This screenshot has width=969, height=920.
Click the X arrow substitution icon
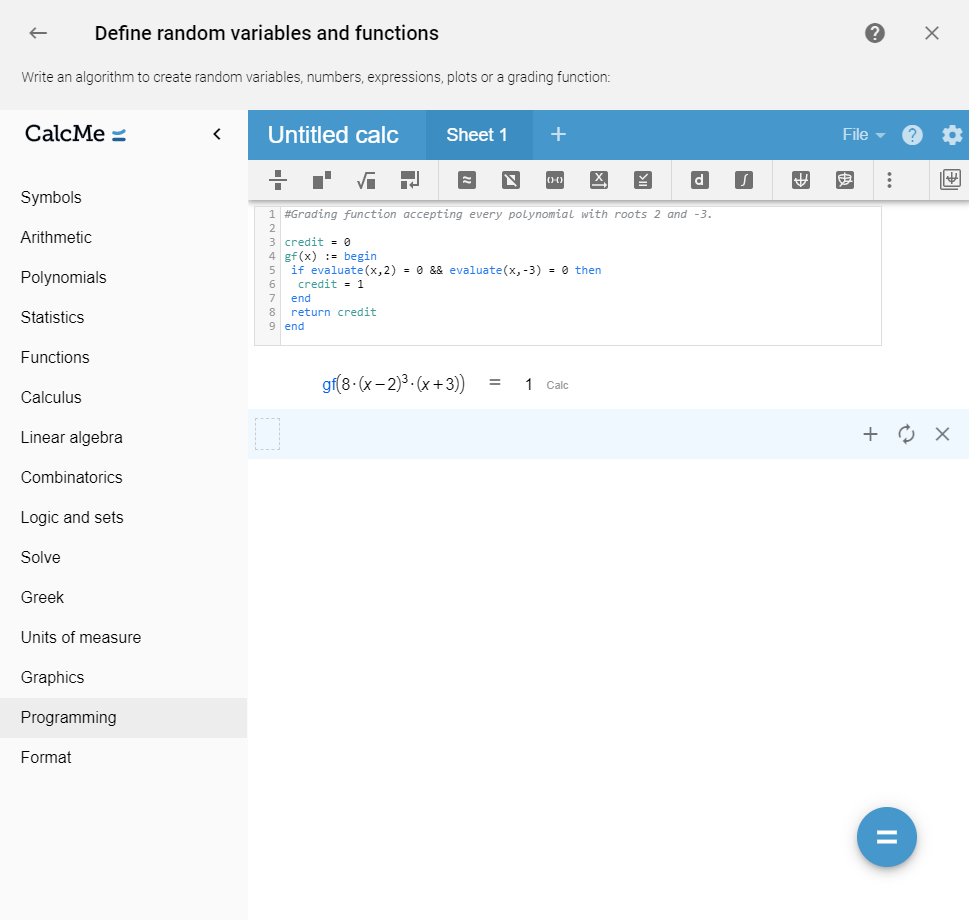point(599,180)
